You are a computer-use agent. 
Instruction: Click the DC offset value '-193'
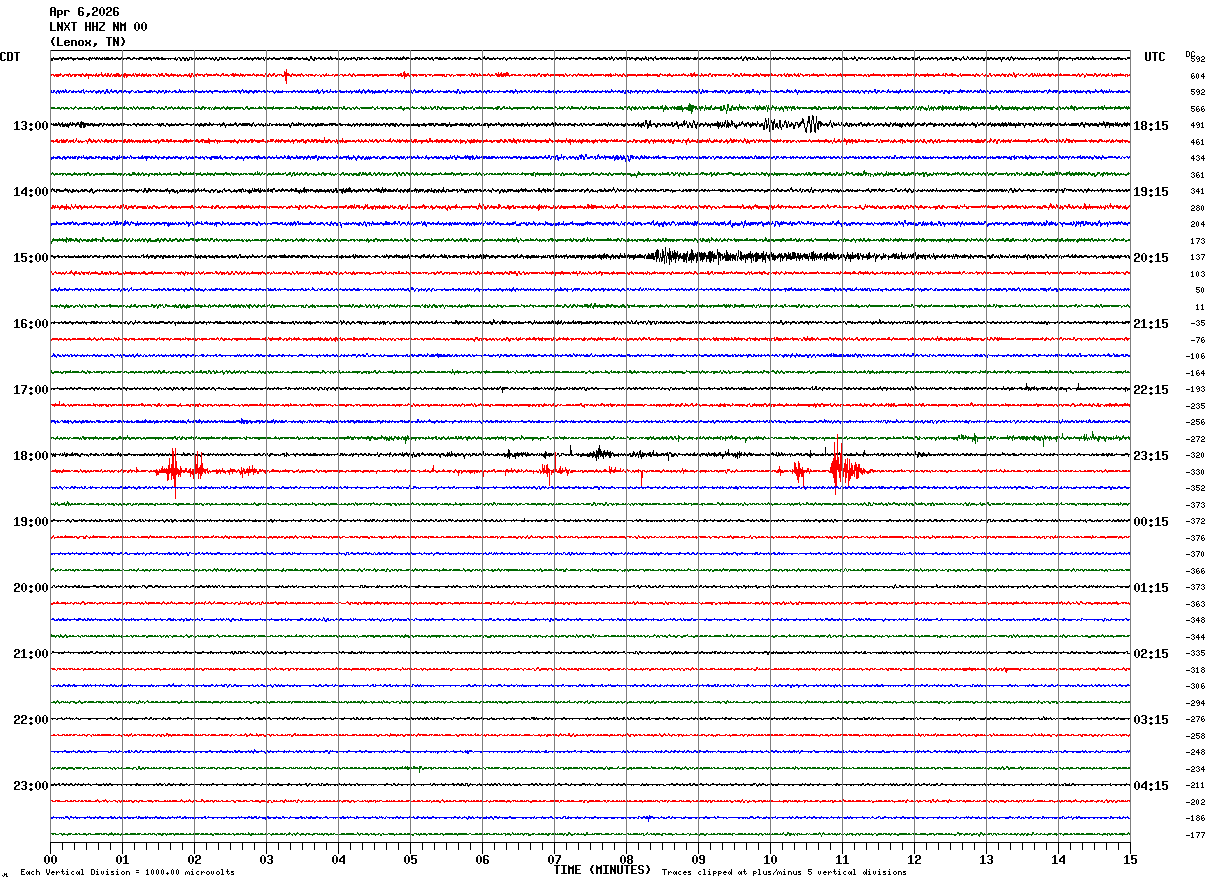[1196, 390]
